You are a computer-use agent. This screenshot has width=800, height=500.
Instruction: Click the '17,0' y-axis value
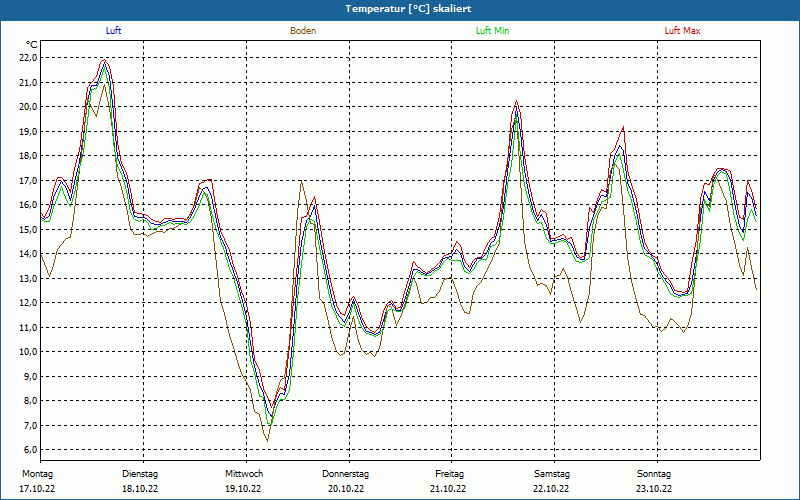tap(29, 180)
